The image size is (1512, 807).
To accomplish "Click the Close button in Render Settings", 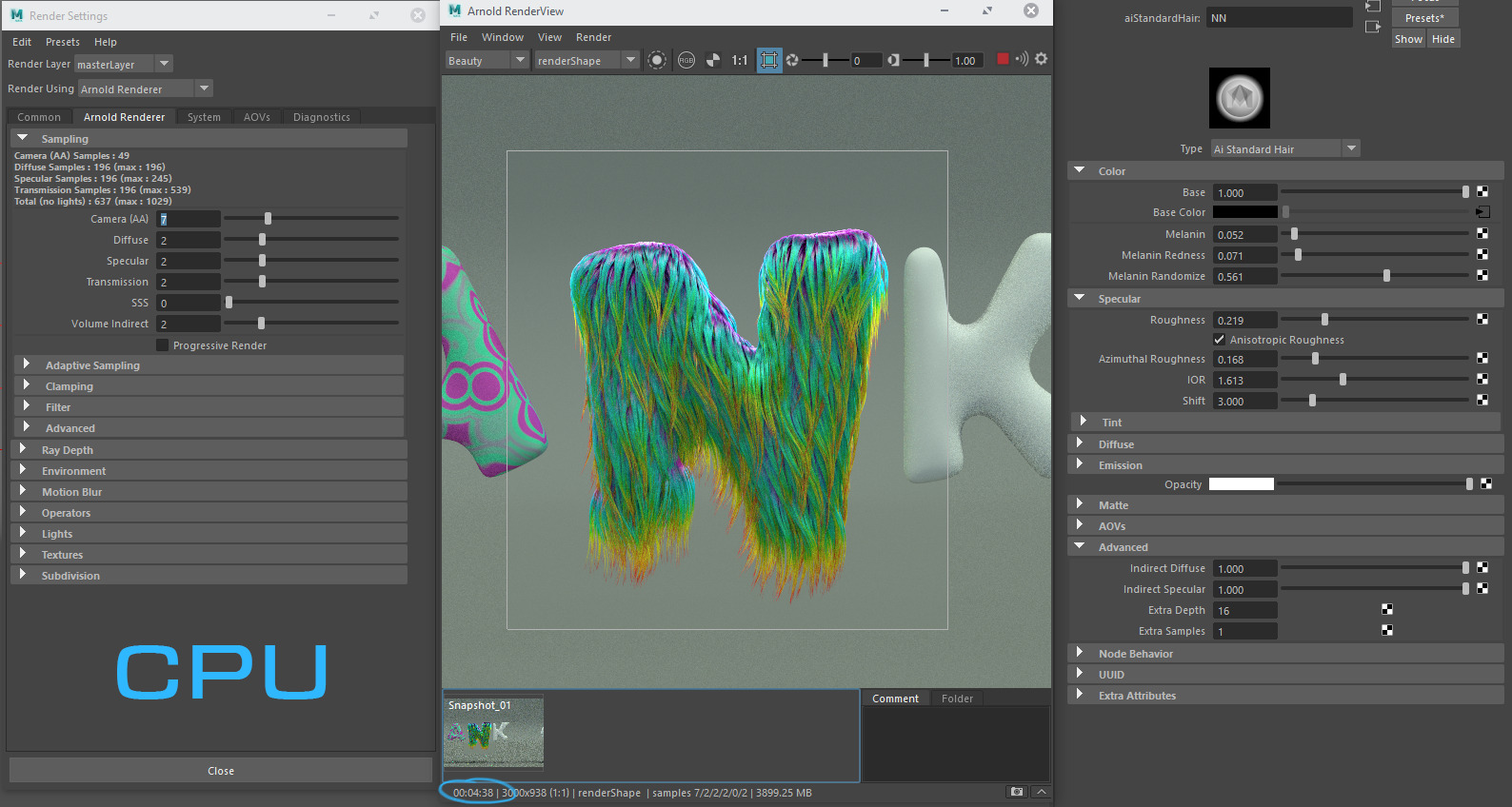I will [x=221, y=771].
